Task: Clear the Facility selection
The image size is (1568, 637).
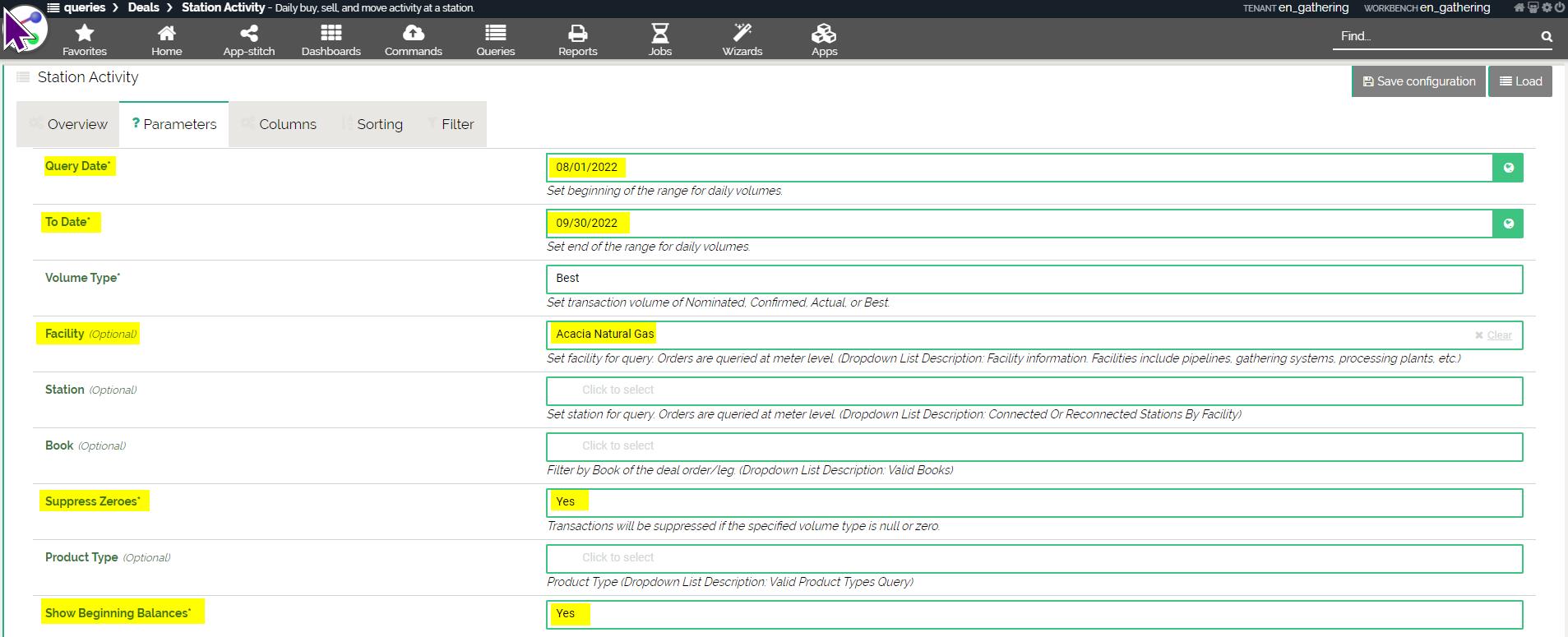Action: pos(1493,335)
